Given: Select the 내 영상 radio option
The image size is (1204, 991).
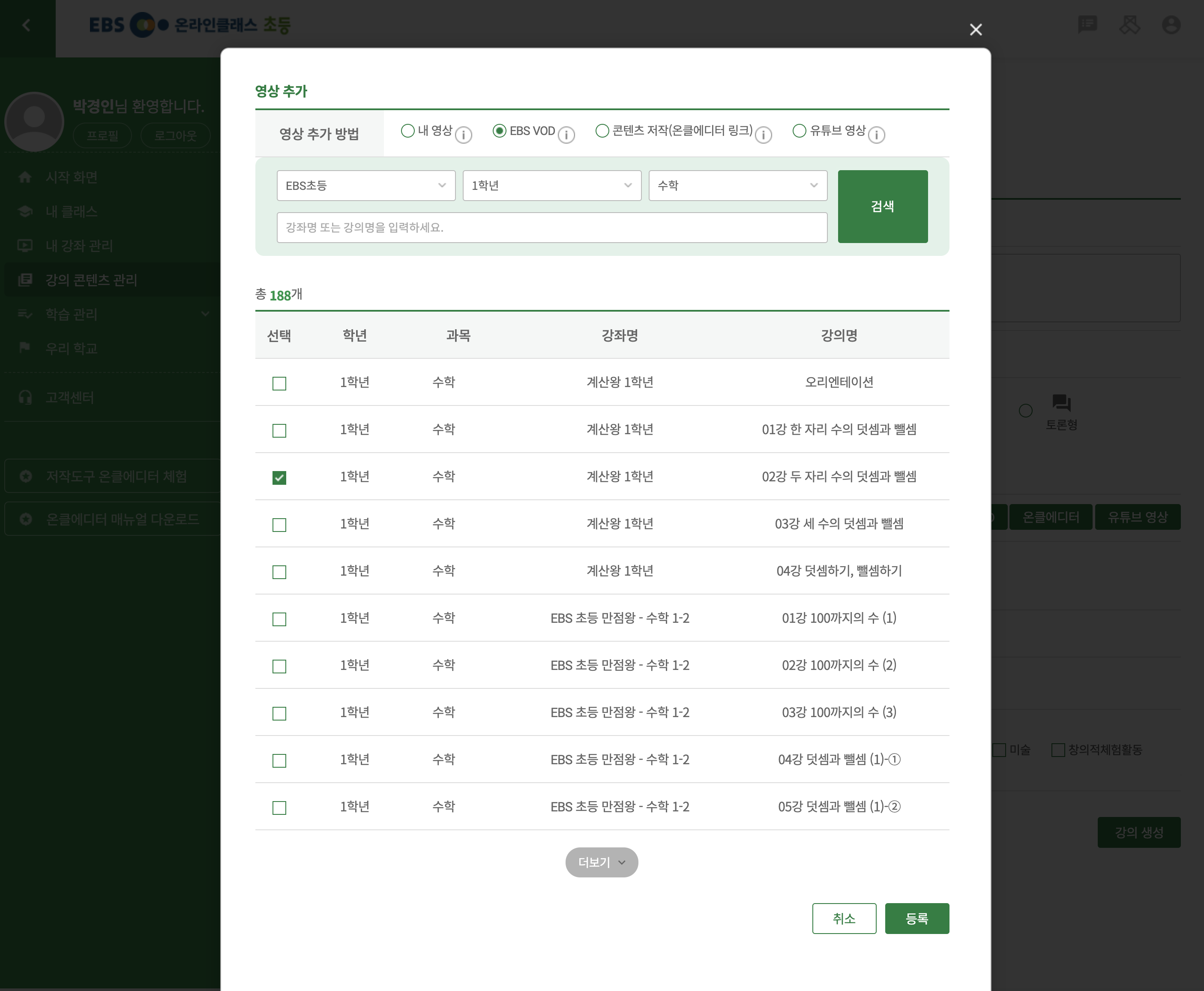Looking at the screenshot, I should 407,131.
